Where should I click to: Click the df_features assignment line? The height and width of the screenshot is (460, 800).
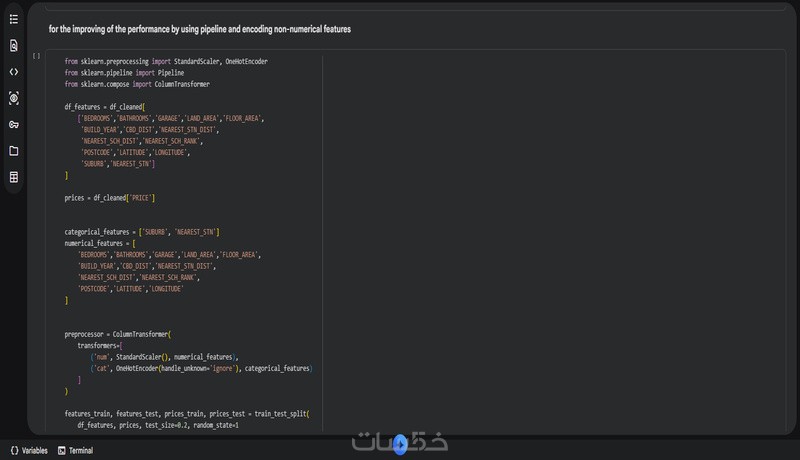tap(105, 106)
